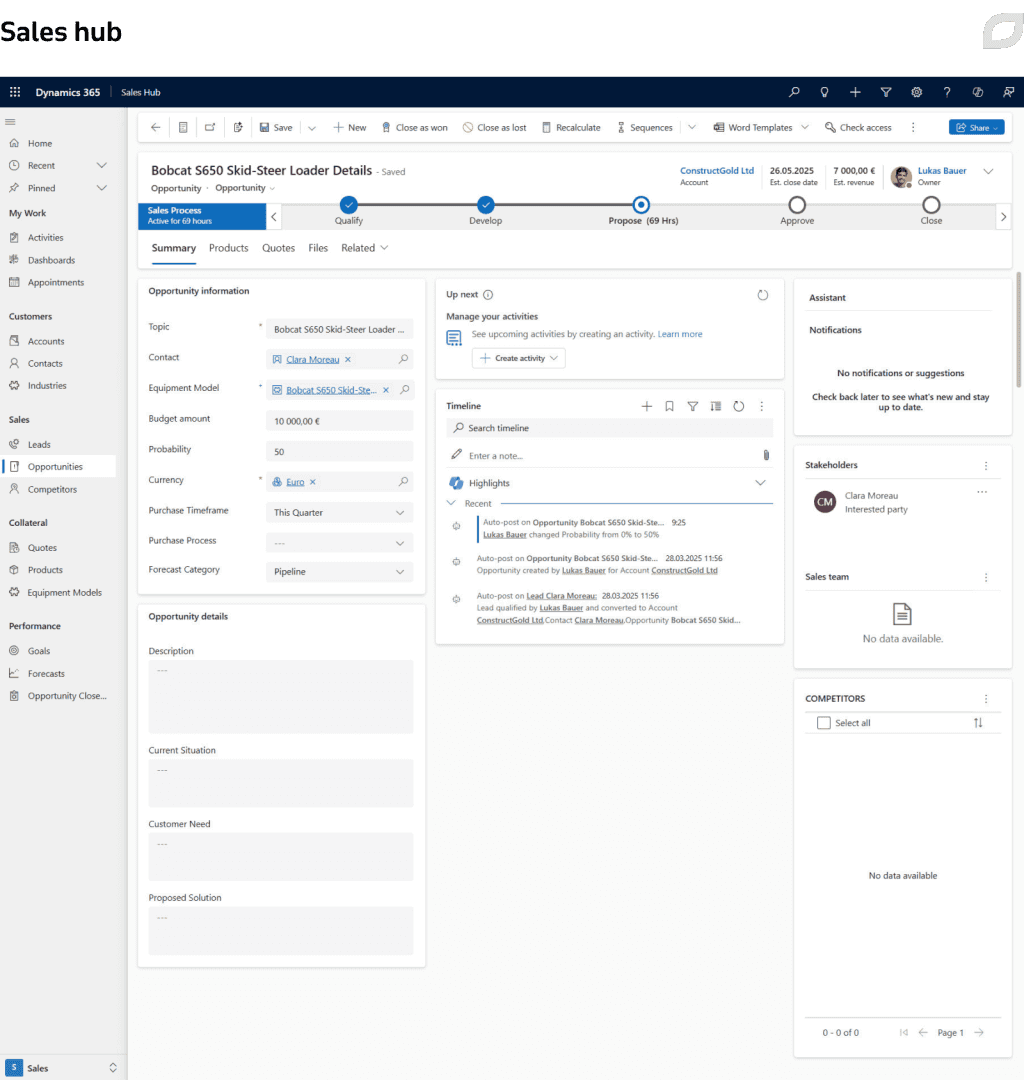Click the Probability field
This screenshot has height=1080, width=1024.
point(339,452)
